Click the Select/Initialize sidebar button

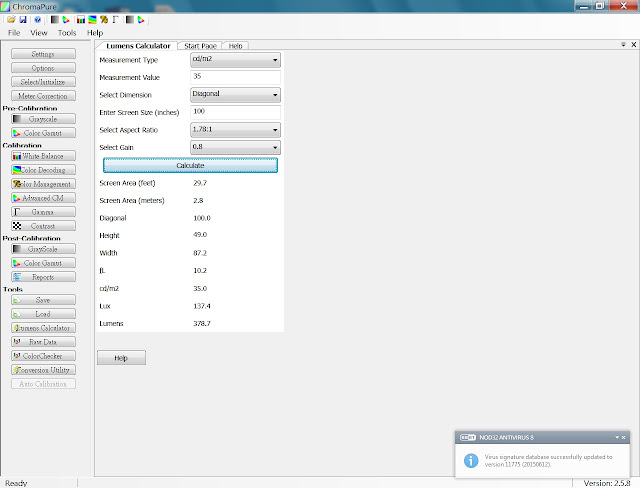point(43,82)
